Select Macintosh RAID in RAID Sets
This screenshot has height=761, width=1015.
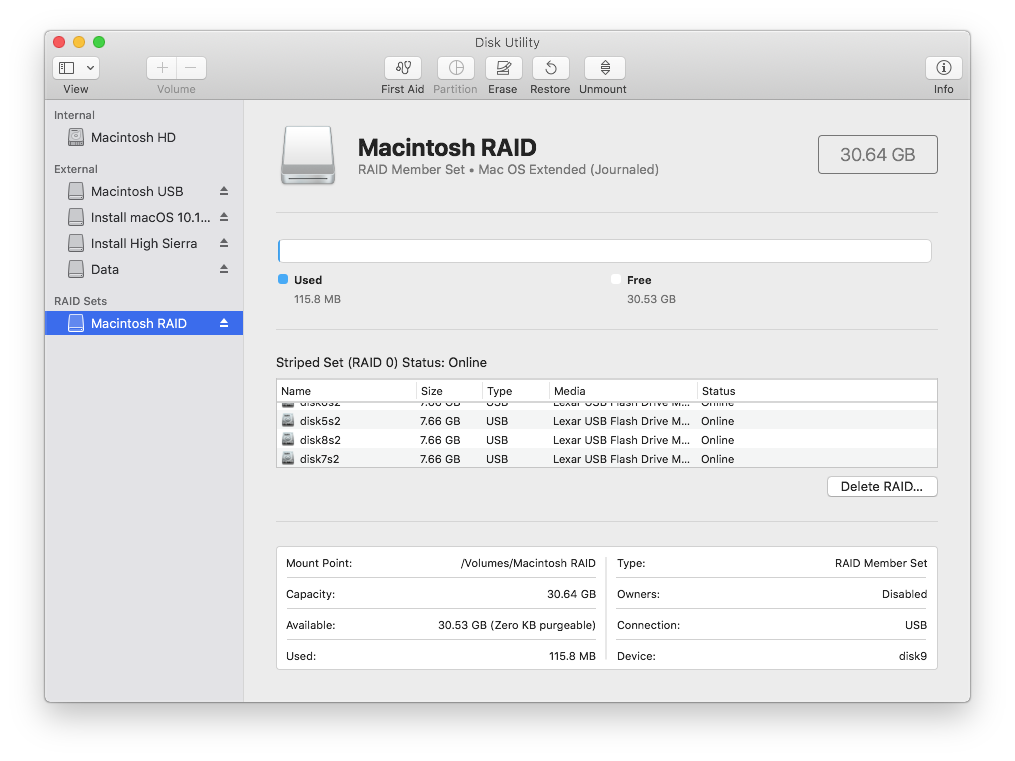144,323
